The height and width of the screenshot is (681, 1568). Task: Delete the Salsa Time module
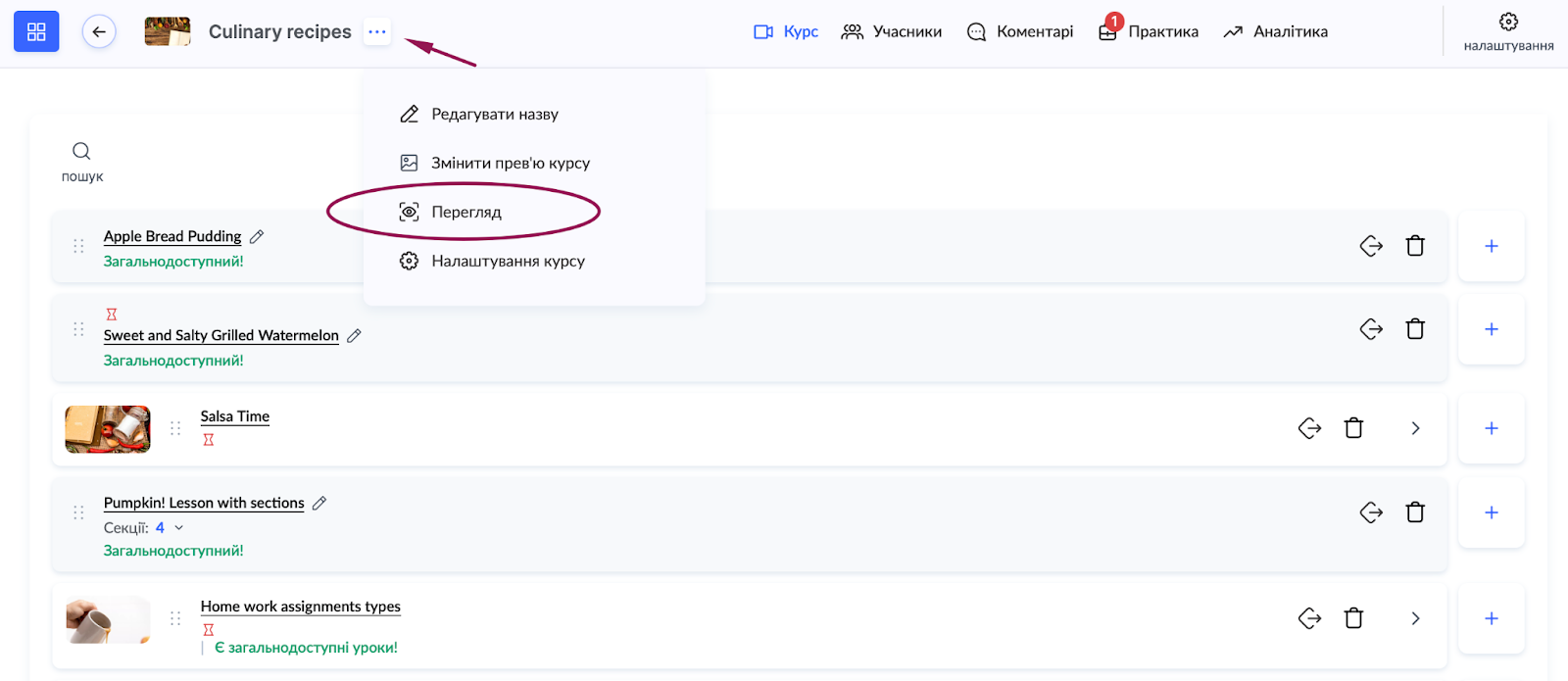pyautogui.click(x=1353, y=428)
